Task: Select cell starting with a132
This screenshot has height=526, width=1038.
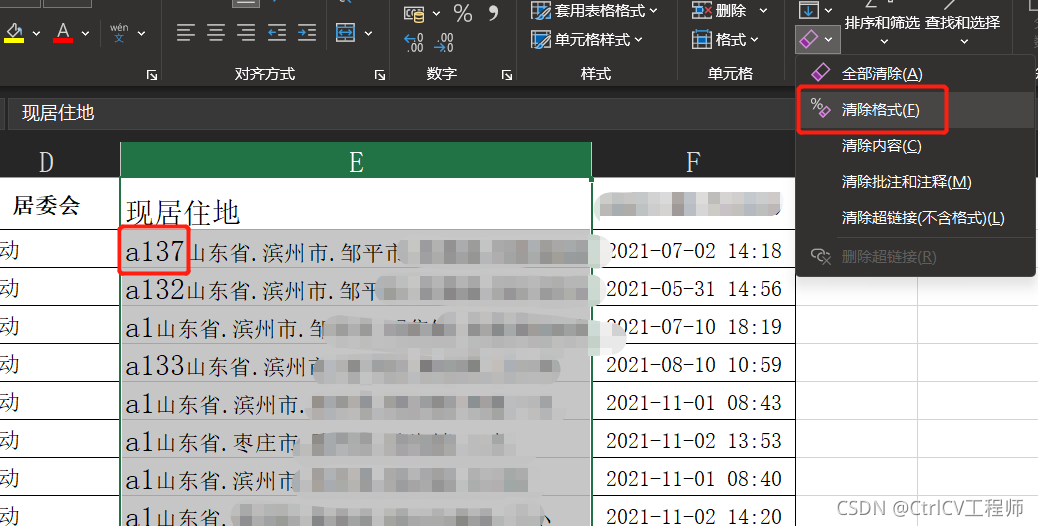Action: tap(356, 287)
